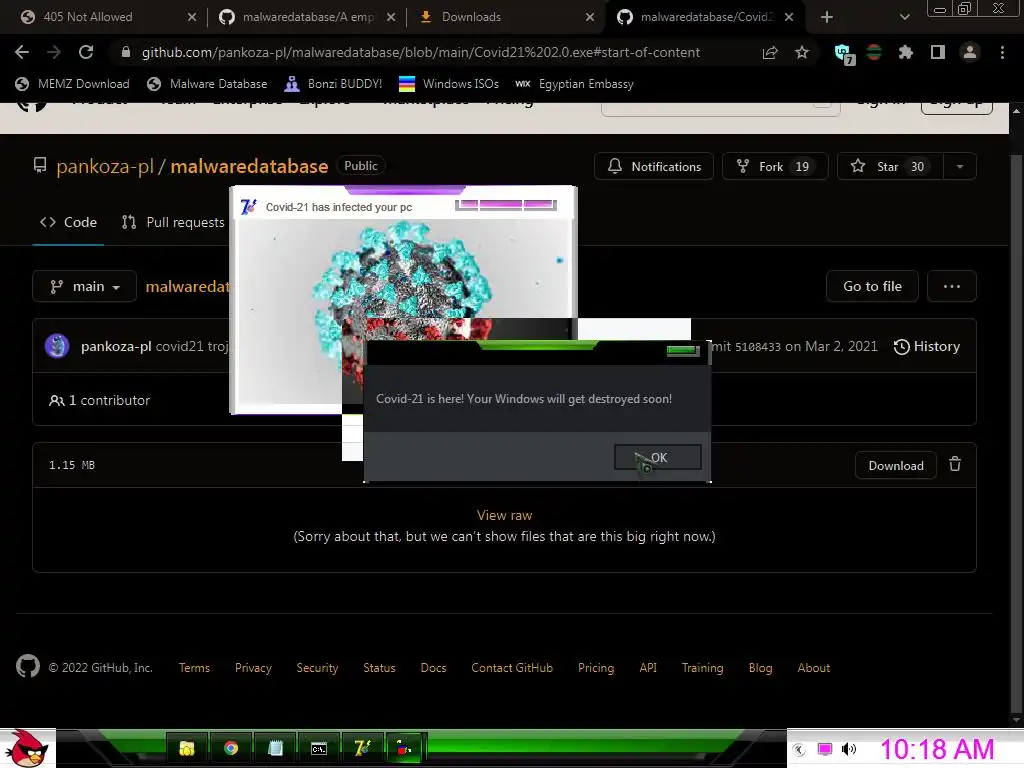Screen dimensions: 1024x768
Task: Open the Training footer link
Action: coord(702,667)
